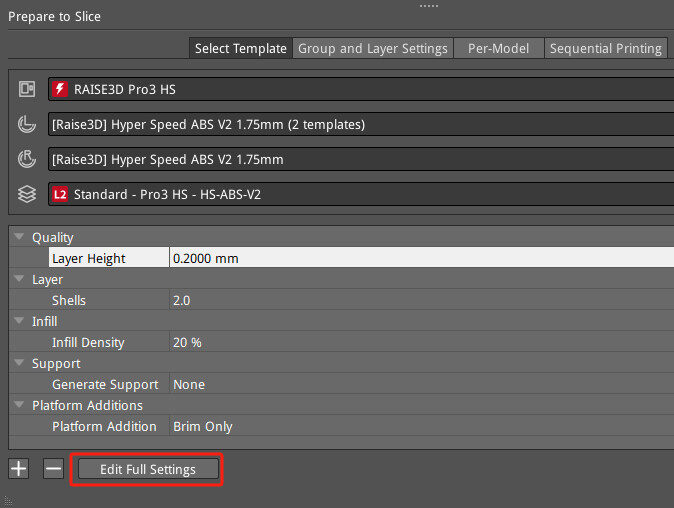Switch to Group and Layer Settings tab

[x=373, y=48]
